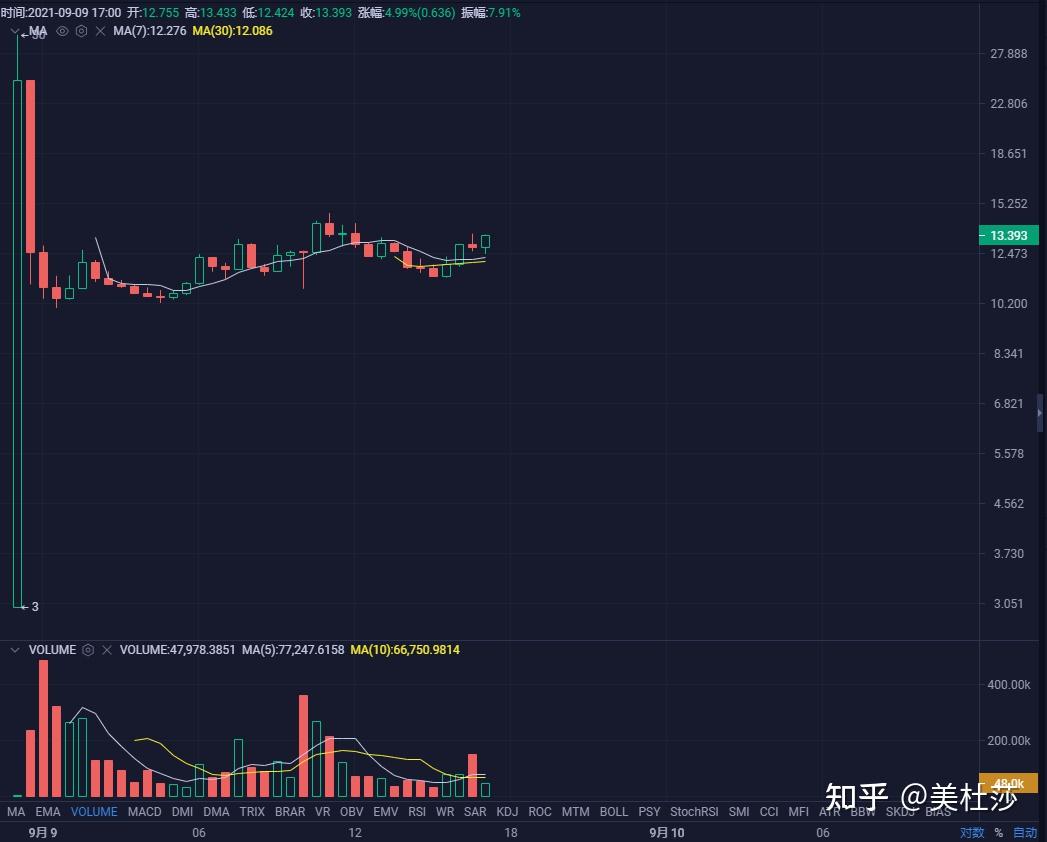The height and width of the screenshot is (842, 1047).
Task: Remove the MA overlay with the X icon
Action: pos(100,31)
